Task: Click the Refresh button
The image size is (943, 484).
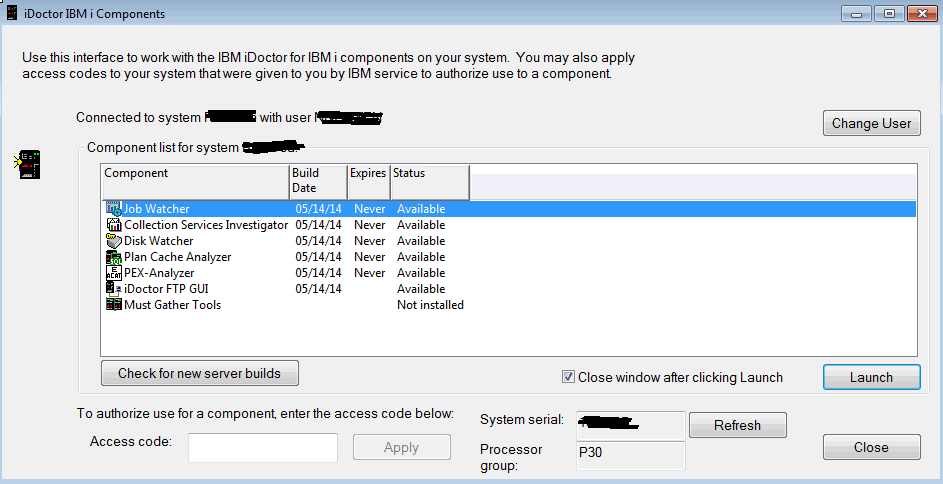Action: [737, 425]
